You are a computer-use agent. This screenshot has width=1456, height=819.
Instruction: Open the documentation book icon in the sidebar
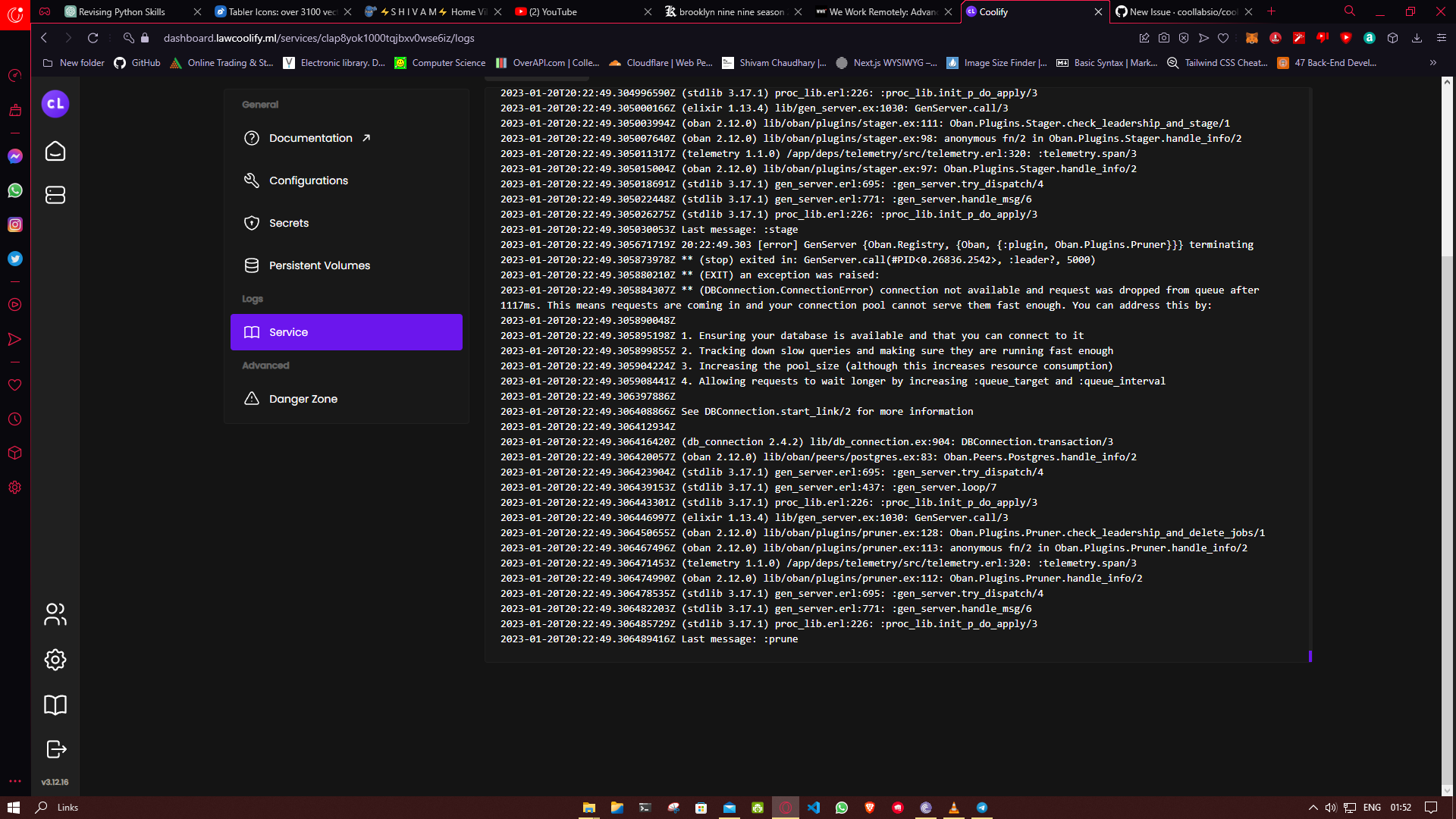coord(55,704)
